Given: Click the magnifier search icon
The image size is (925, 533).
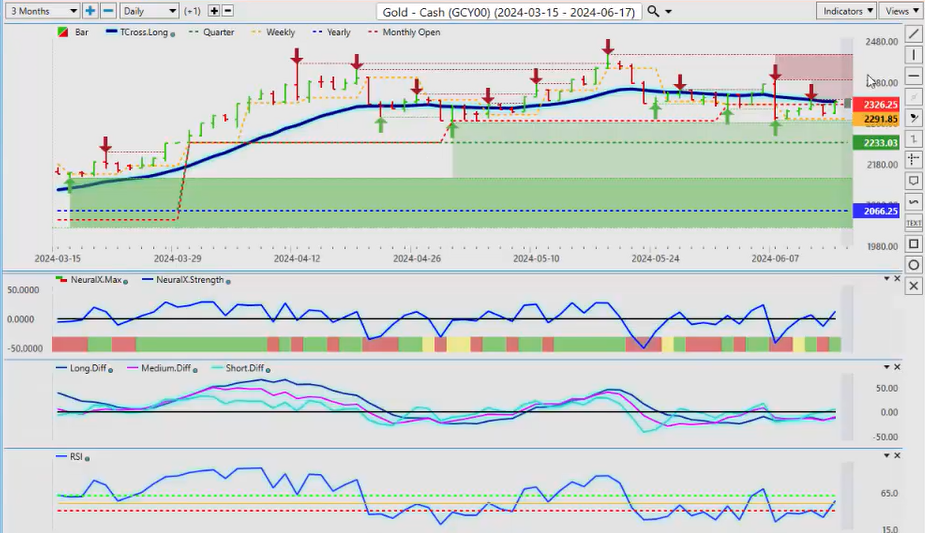Looking at the screenshot, I should [x=653, y=11].
